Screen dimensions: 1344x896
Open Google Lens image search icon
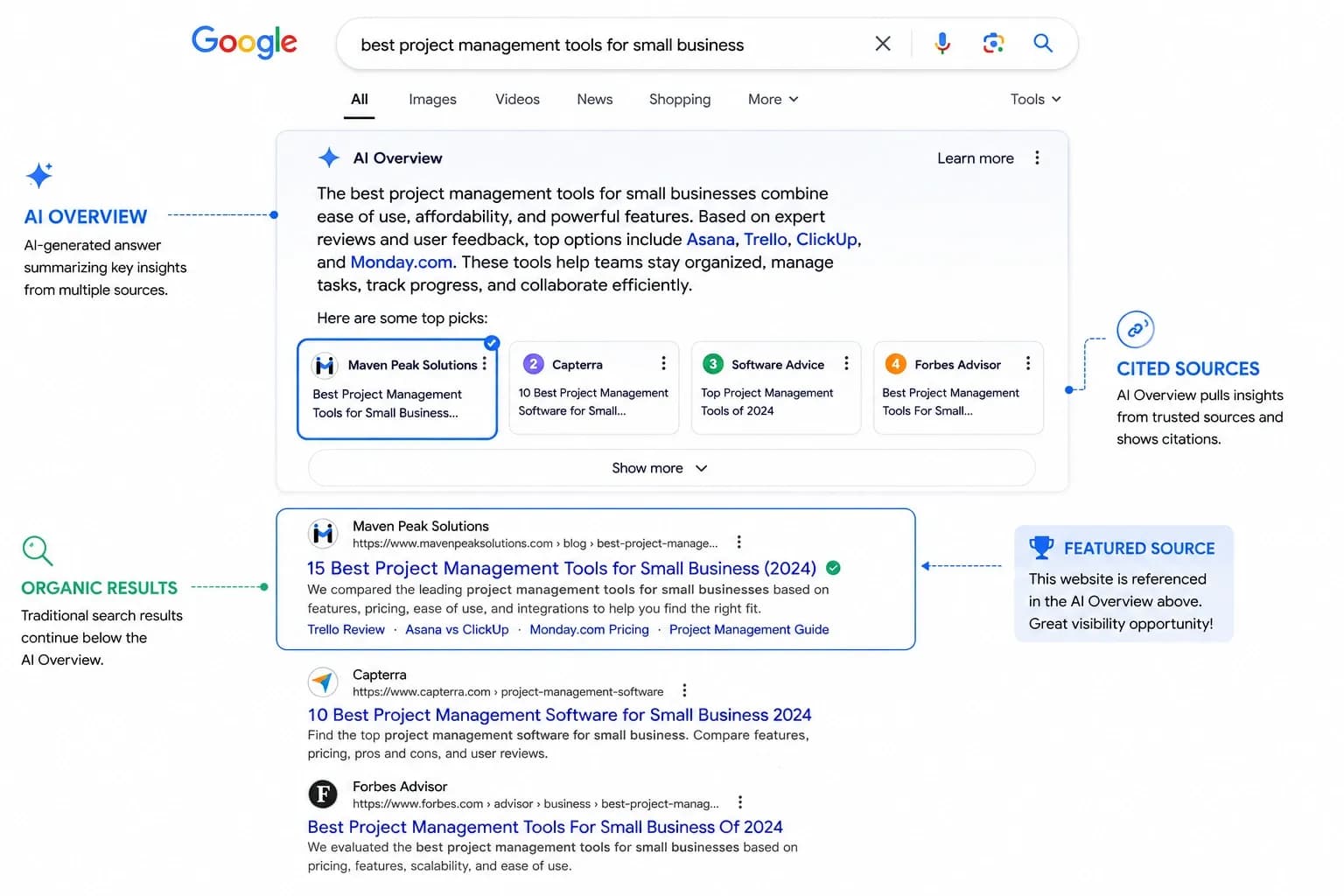click(x=993, y=43)
